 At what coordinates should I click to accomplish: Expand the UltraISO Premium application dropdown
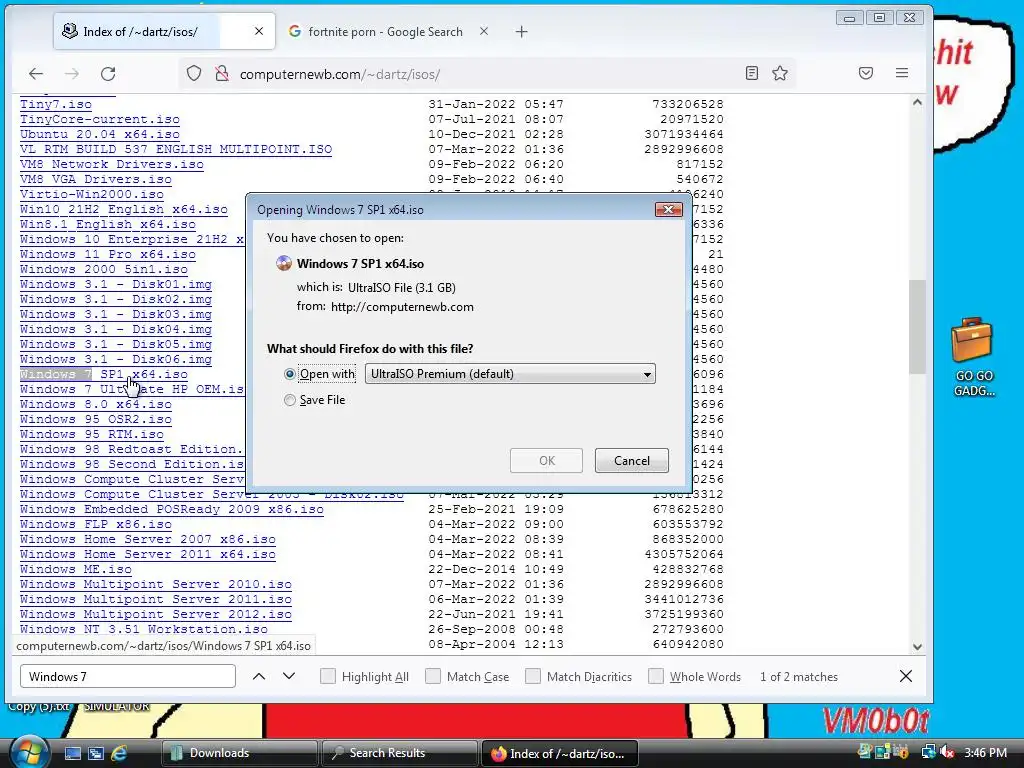click(510, 374)
